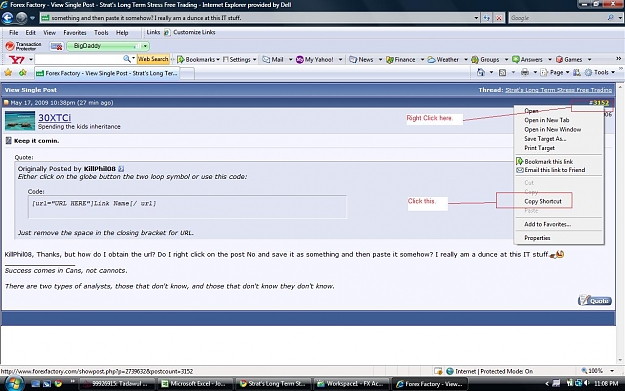The height and width of the screenshot is (391, 625).
Task: Click the Add to Favorites star-plus icon
Action: (23, 73)
